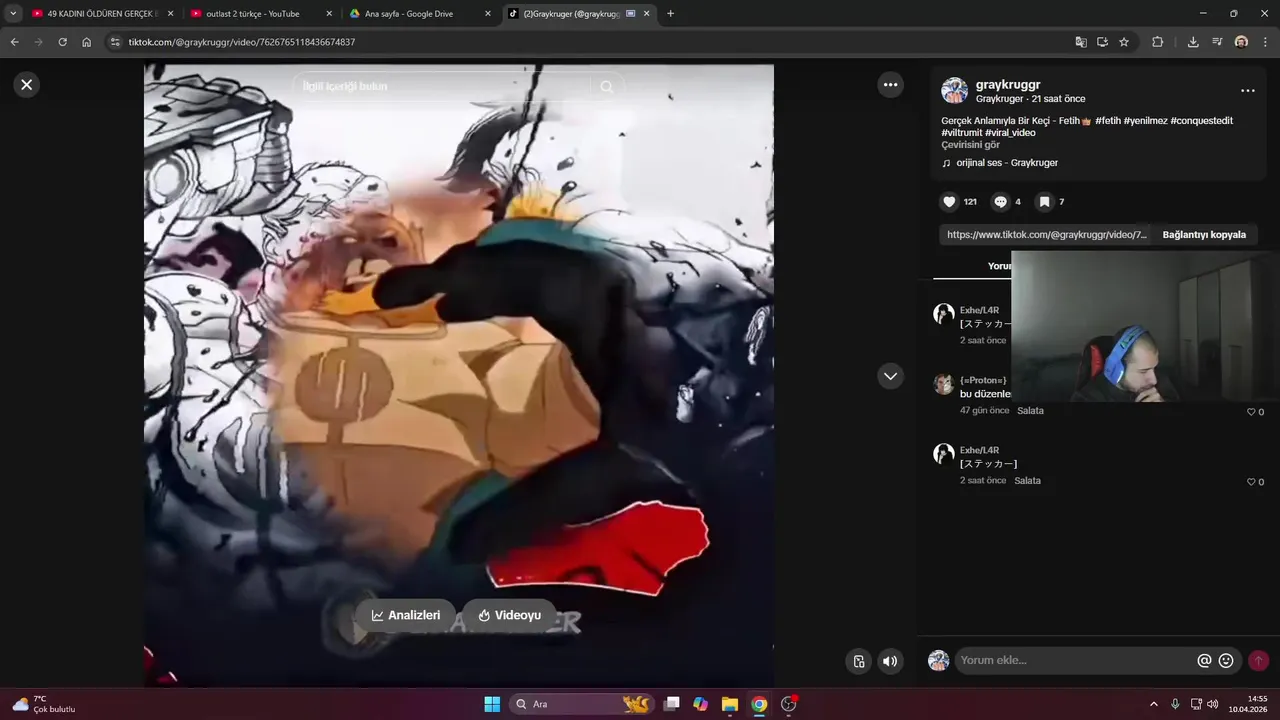Screen dimensions: 1280x720
Task: Like the video with the heart icon
Action: 949,202
